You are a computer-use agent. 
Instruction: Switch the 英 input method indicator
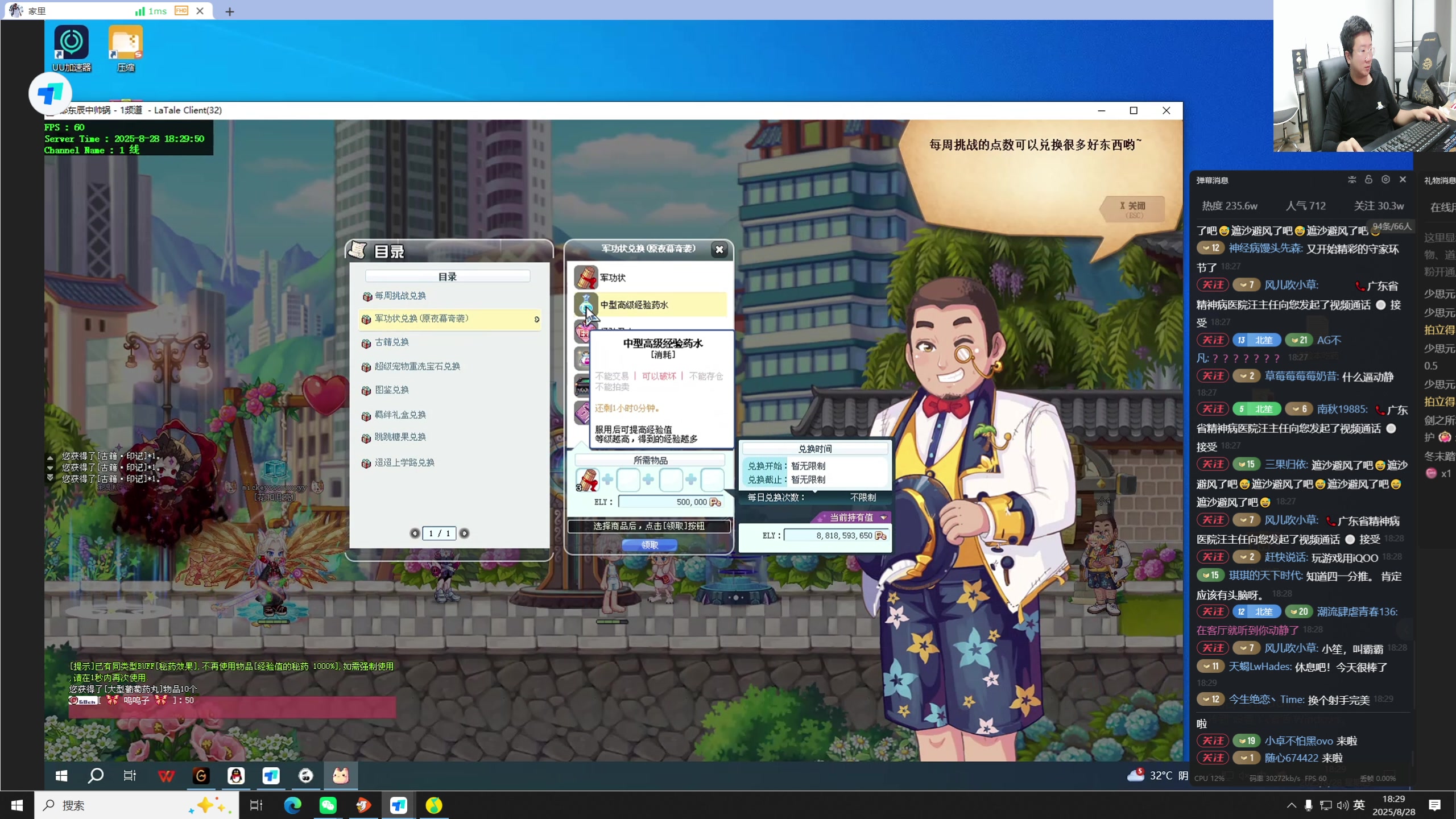[x=1359, y=805]
